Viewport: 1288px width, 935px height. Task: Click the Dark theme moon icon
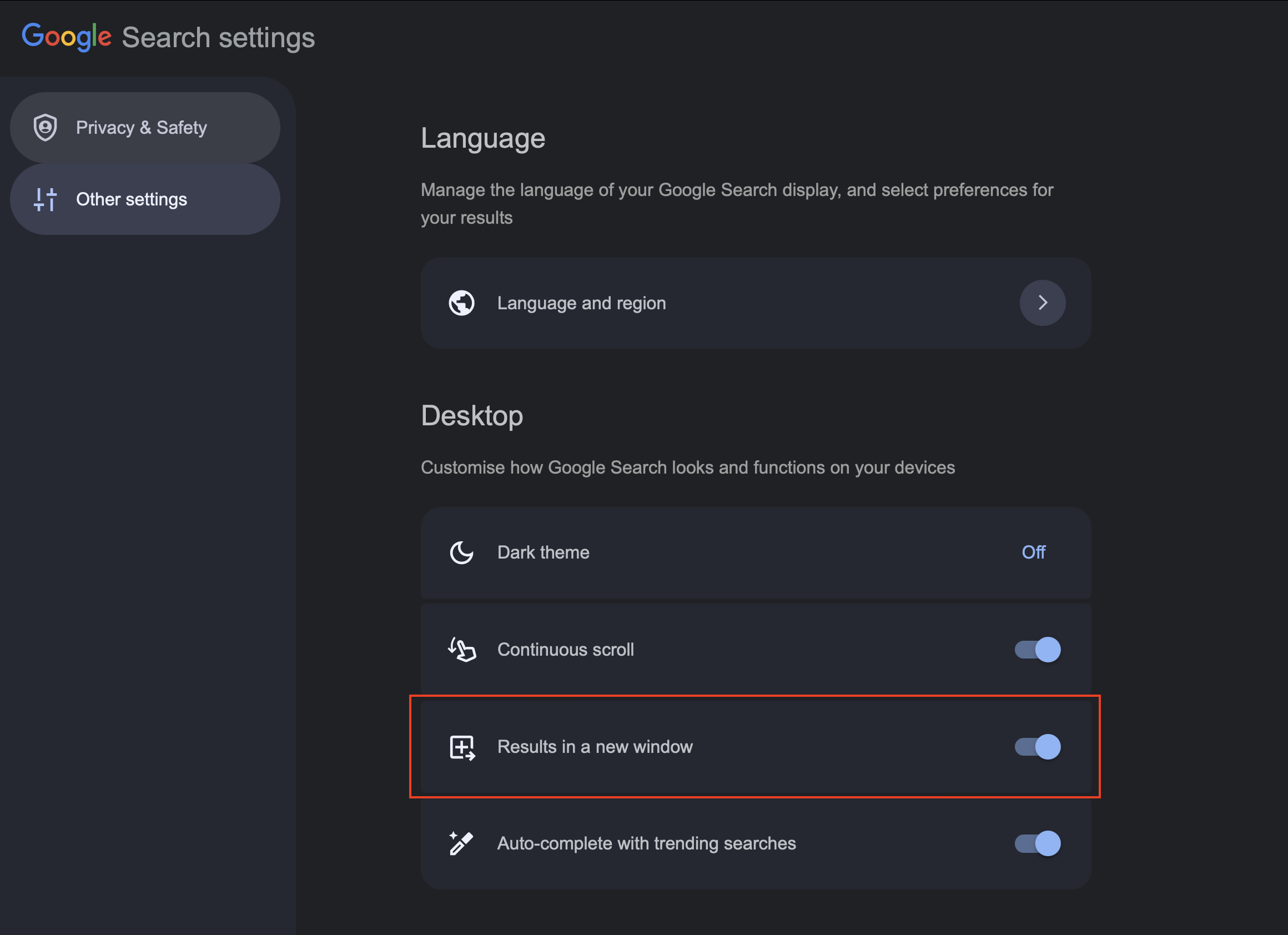click(461, 552)
